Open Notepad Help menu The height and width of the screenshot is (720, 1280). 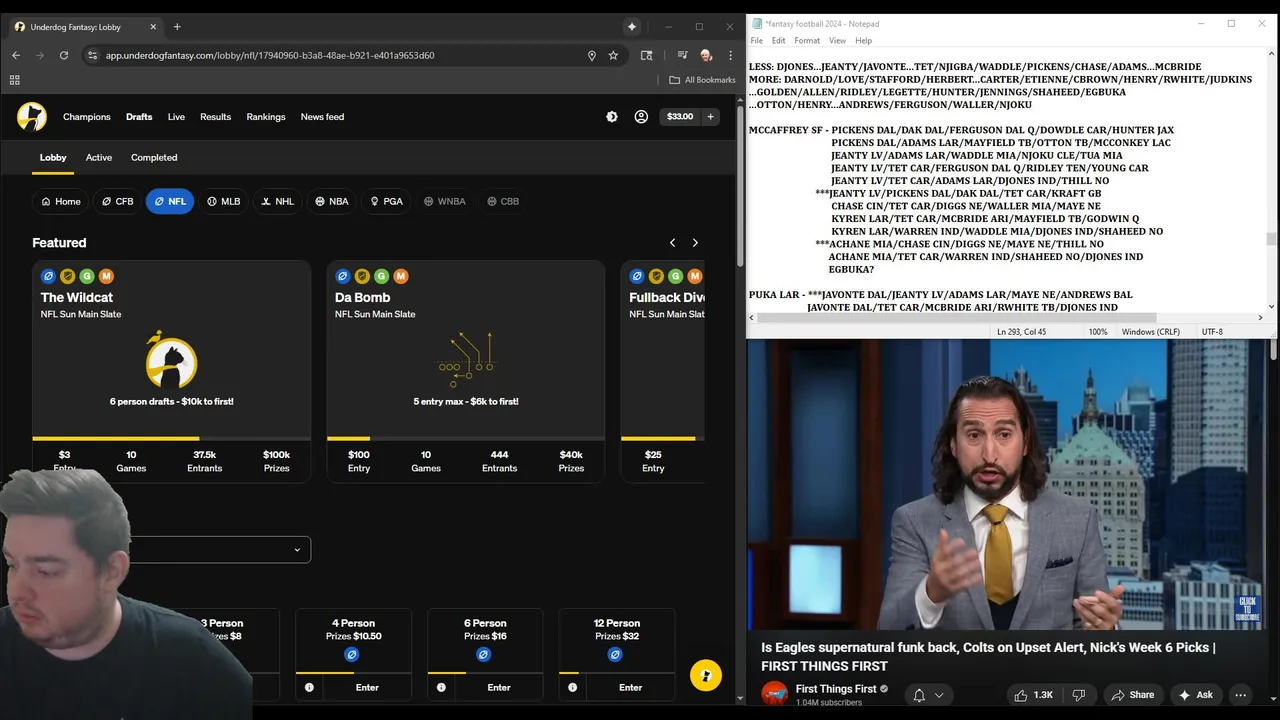click(x=863, y=41)
